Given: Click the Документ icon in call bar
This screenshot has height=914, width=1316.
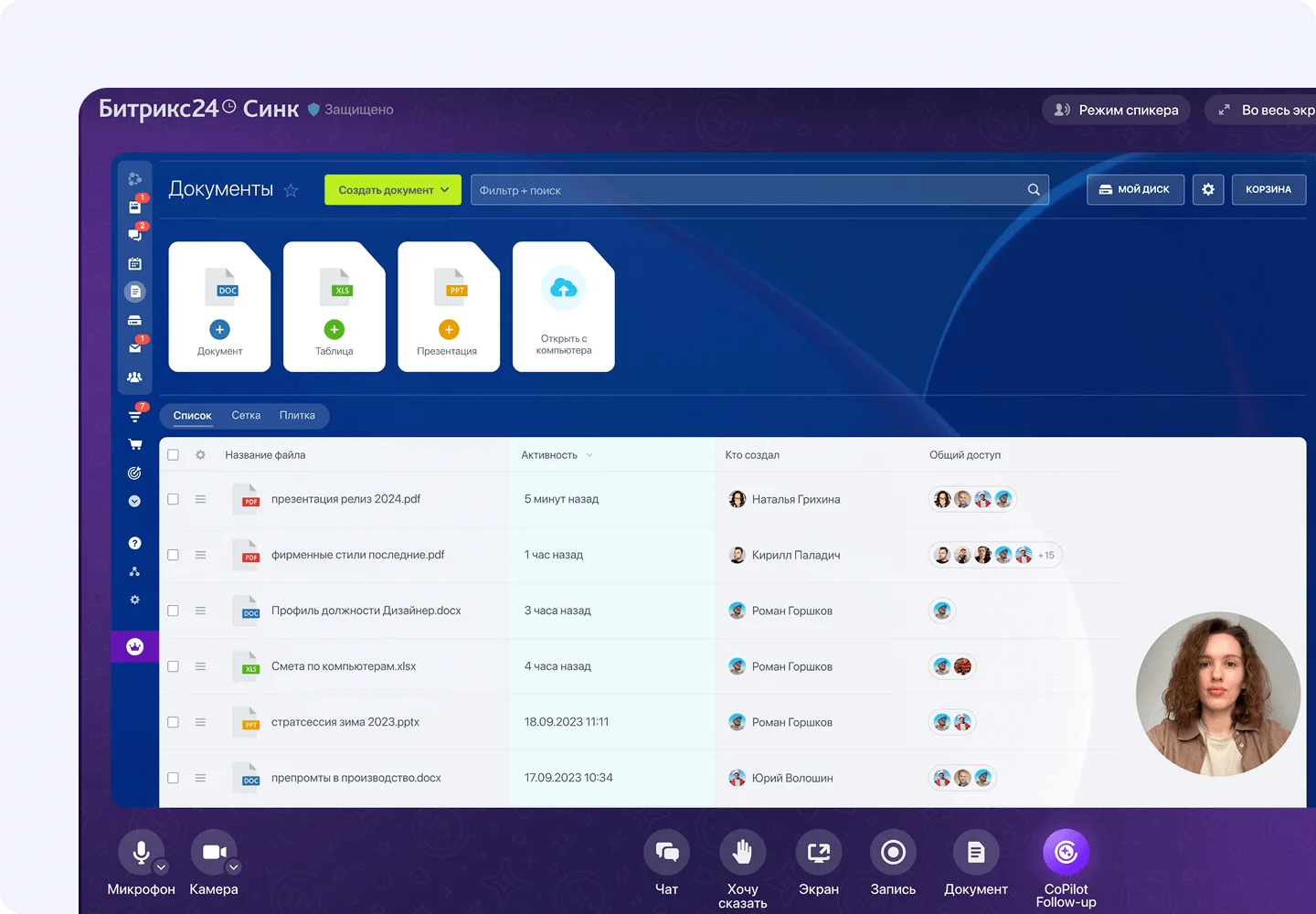Looking at the screenshot, I should point(975,853).
